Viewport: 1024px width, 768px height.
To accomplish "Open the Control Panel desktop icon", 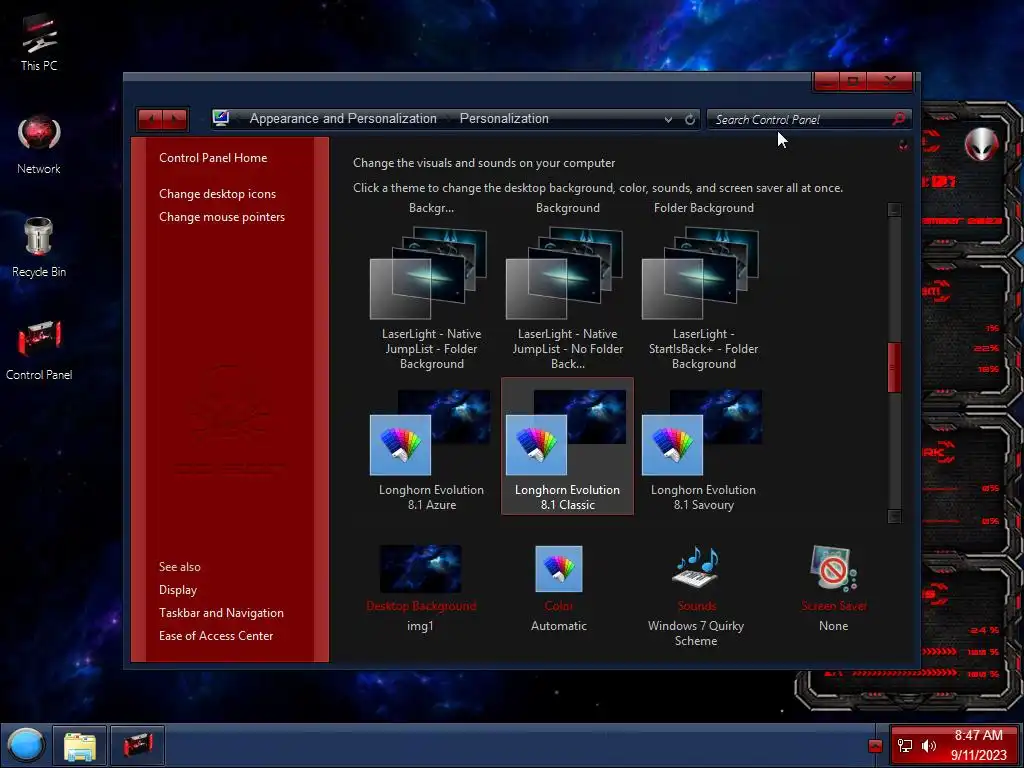I will (x=39, y=350).
